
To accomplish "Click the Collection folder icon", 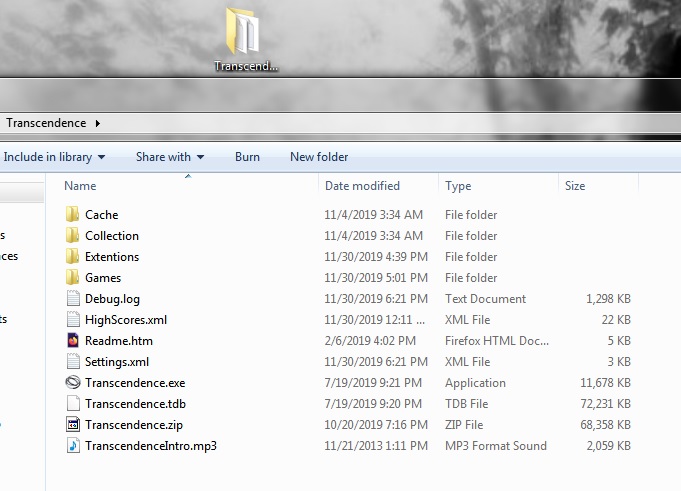I will [x=73, y=235].
